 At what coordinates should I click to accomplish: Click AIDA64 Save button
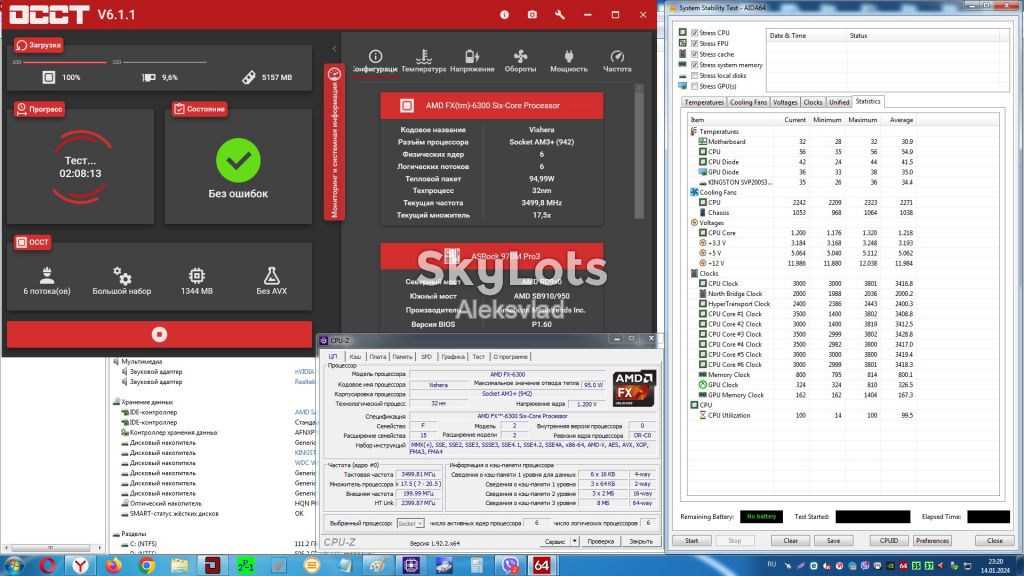point(833,541)
